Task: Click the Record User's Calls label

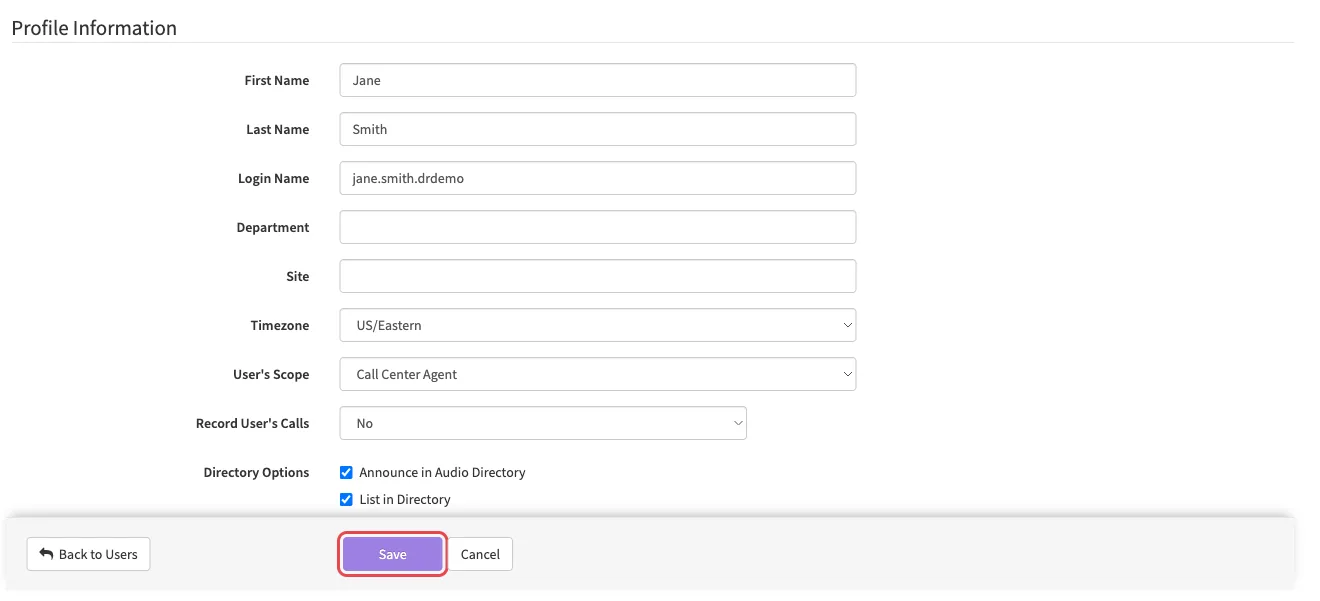Action: (x=253, y=423)
